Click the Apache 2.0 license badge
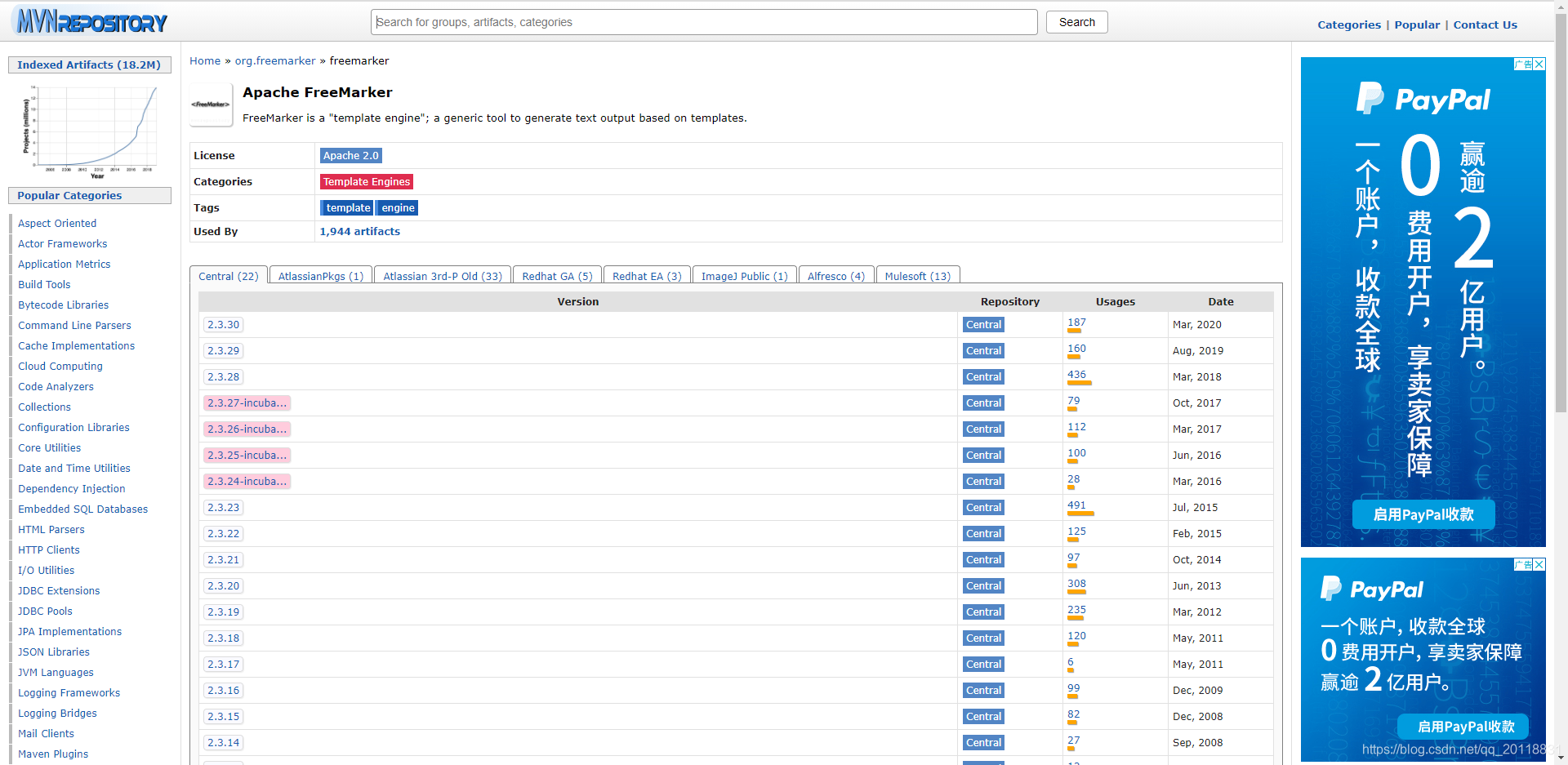Image resolution: width=1568 pixels, height=765 pixels. [x=350, y=155]
